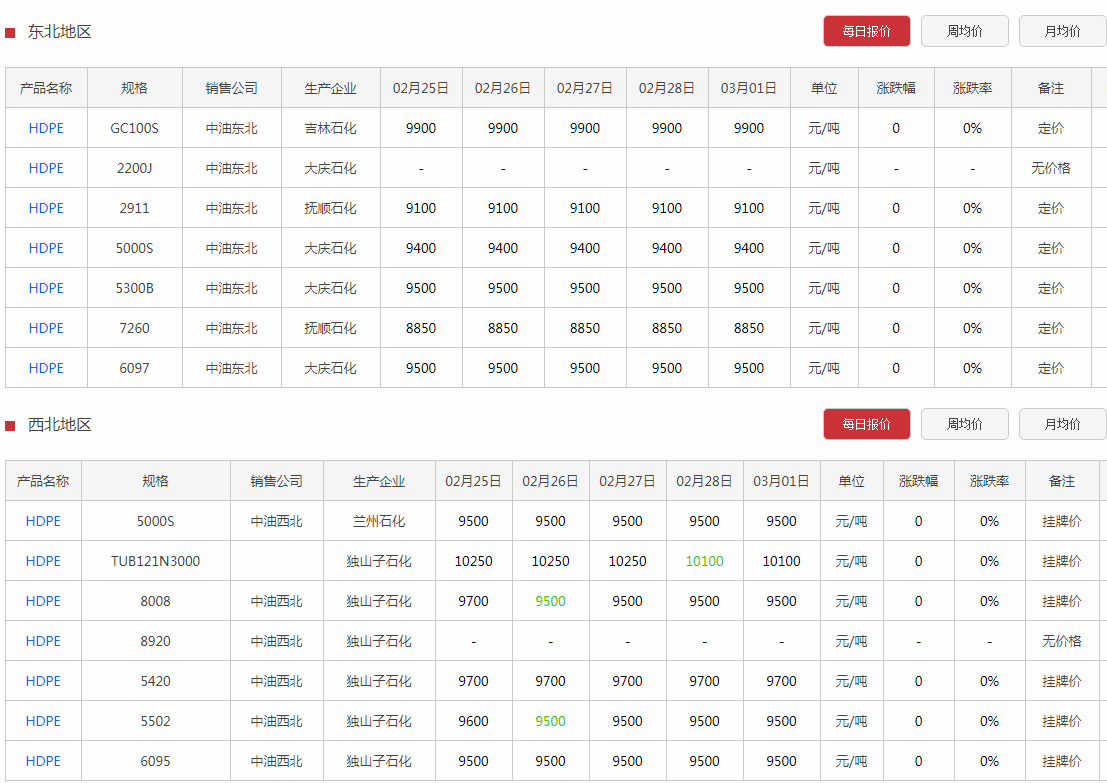Switch to 月均价 in 西北地区 section
The image size is (1107, 783).
pyautogui.click(x=1063, y=424)
